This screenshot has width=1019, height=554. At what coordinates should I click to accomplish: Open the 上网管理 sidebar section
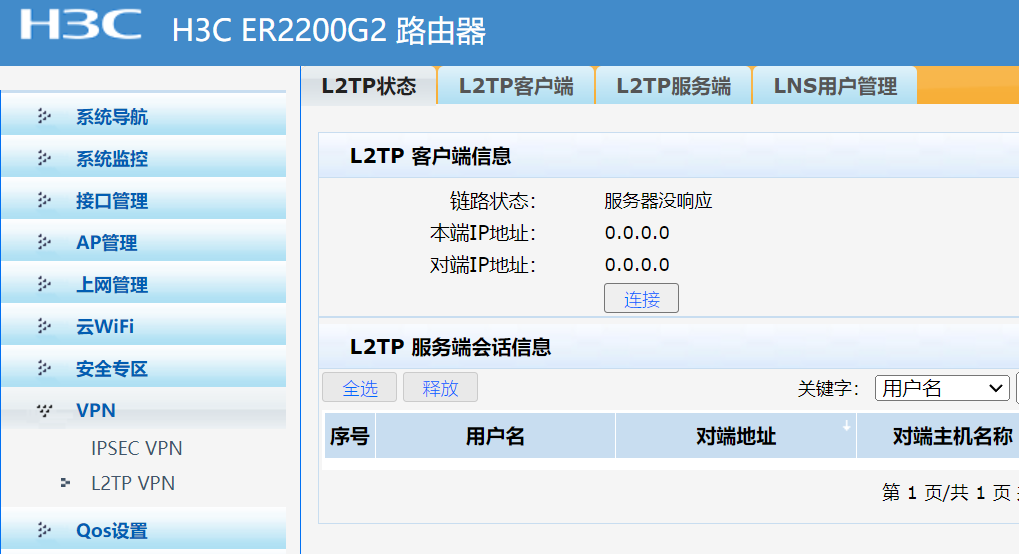(144, 284)
